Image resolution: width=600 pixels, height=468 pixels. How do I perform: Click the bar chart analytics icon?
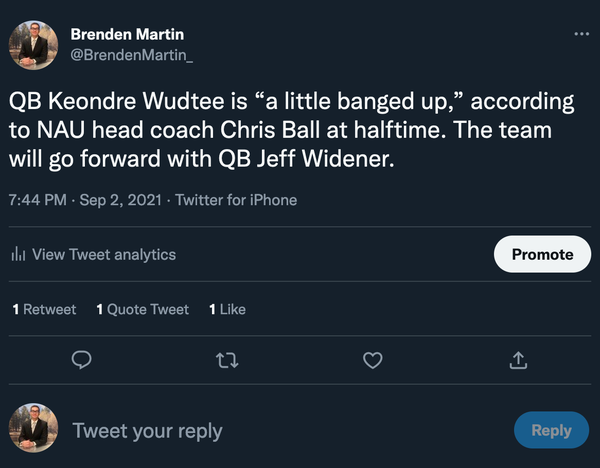(x=17, y=255)
